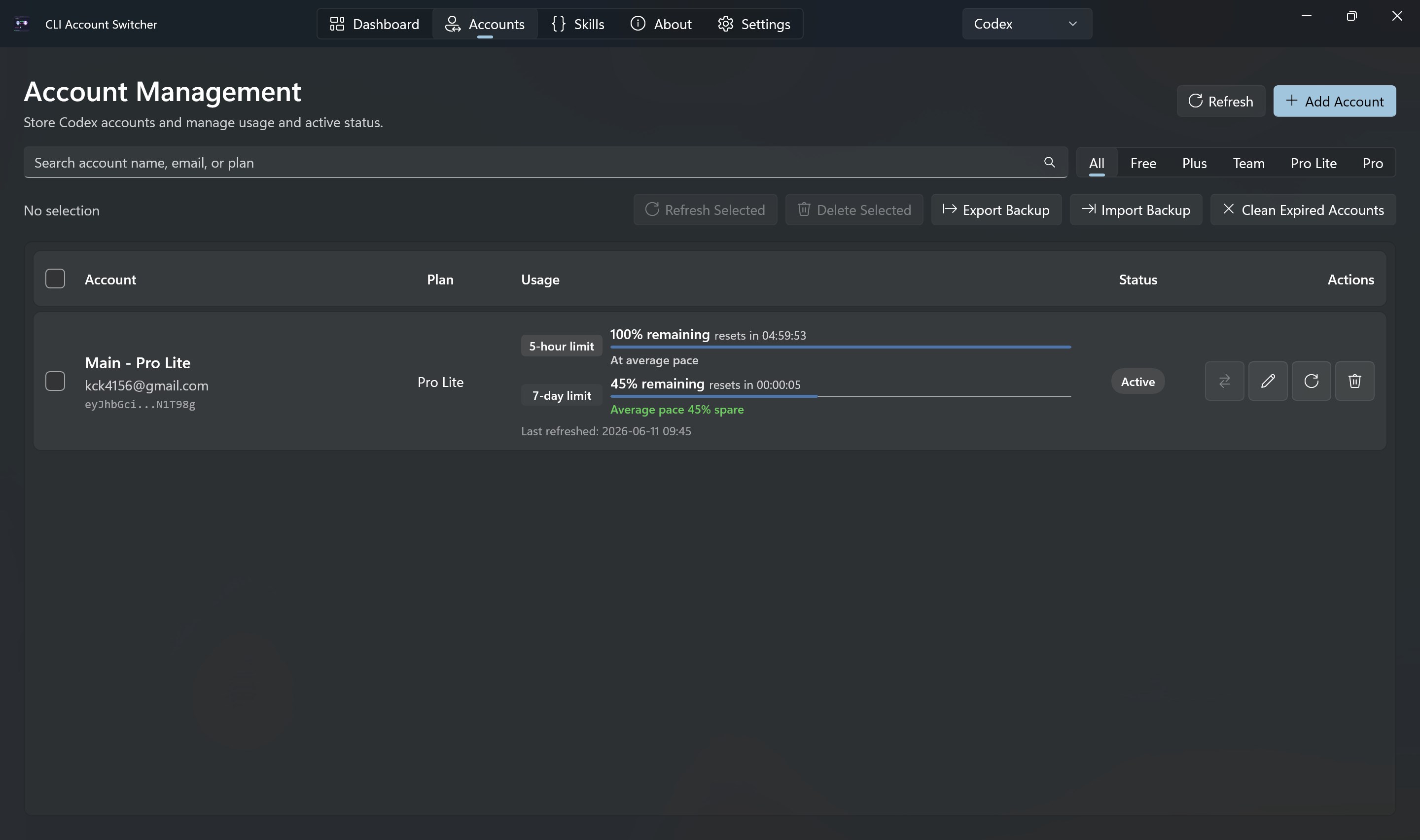Filter accounts by All plans
1420x840 pixels.
click(x=1096, y=163)
